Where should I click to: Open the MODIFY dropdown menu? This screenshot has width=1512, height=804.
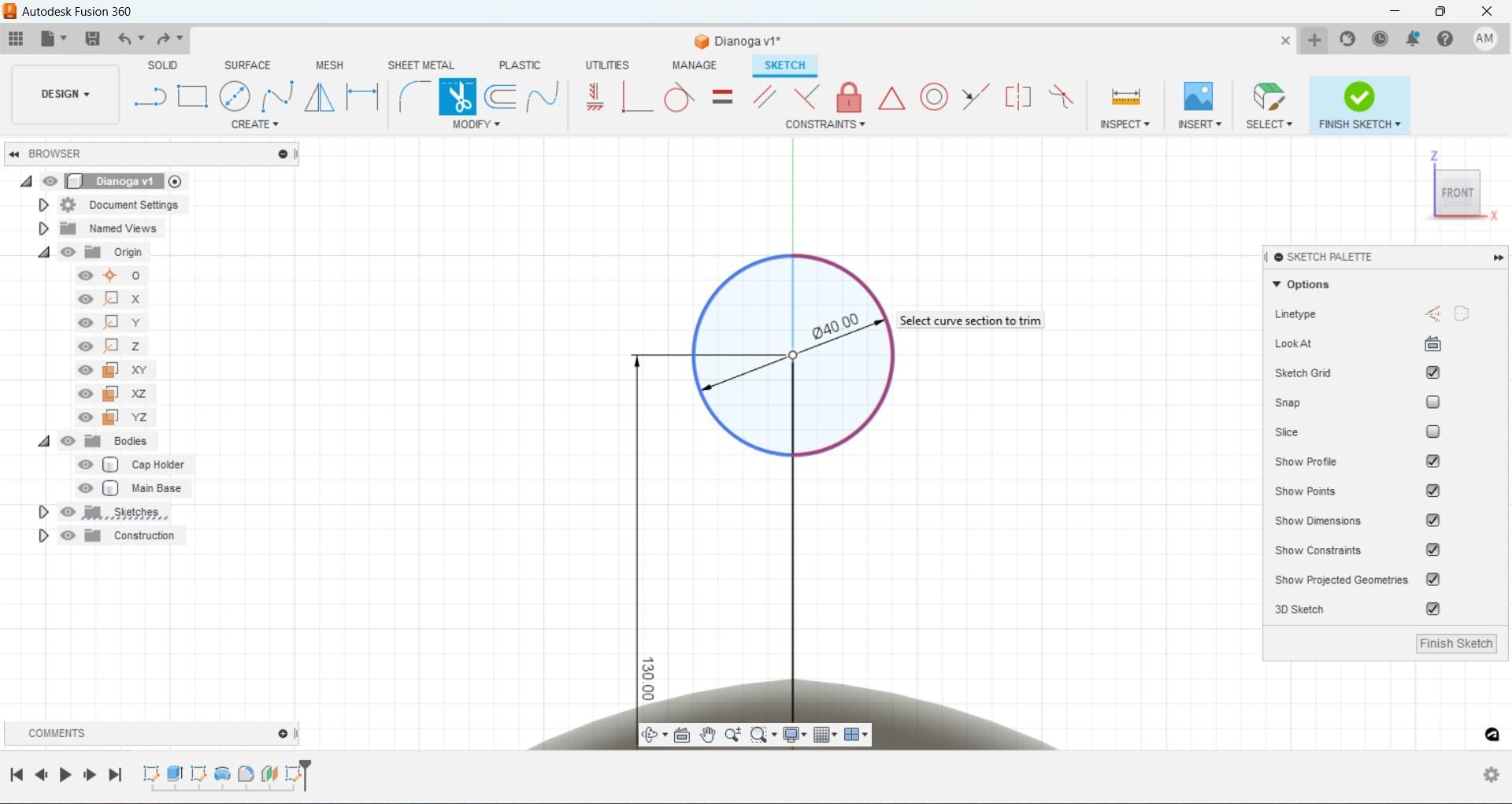[476, 124]
